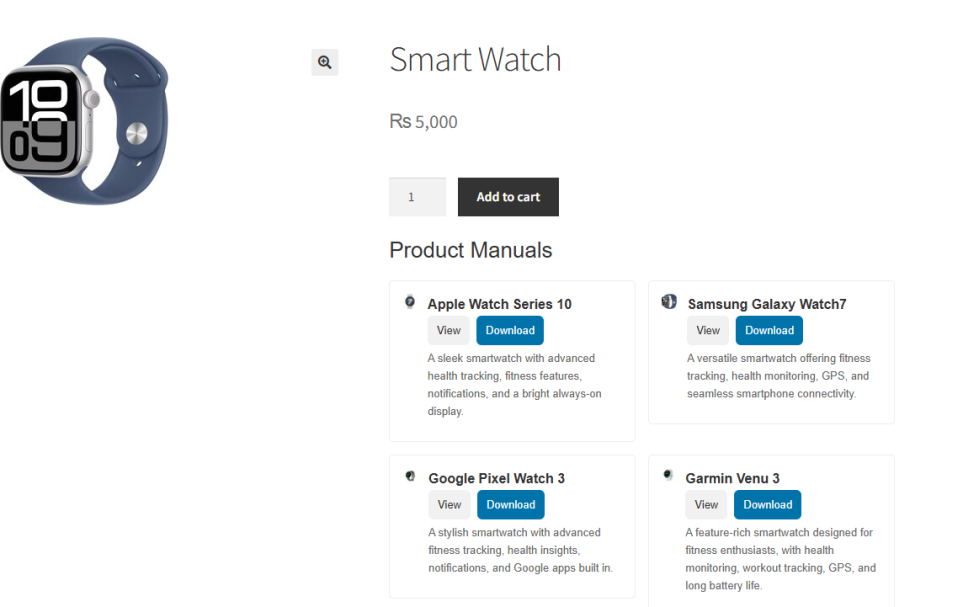Click the Google Pixel Watch 3 title
Image resolution: width=979 pixels, height=607 pixels.
point(496,478)
